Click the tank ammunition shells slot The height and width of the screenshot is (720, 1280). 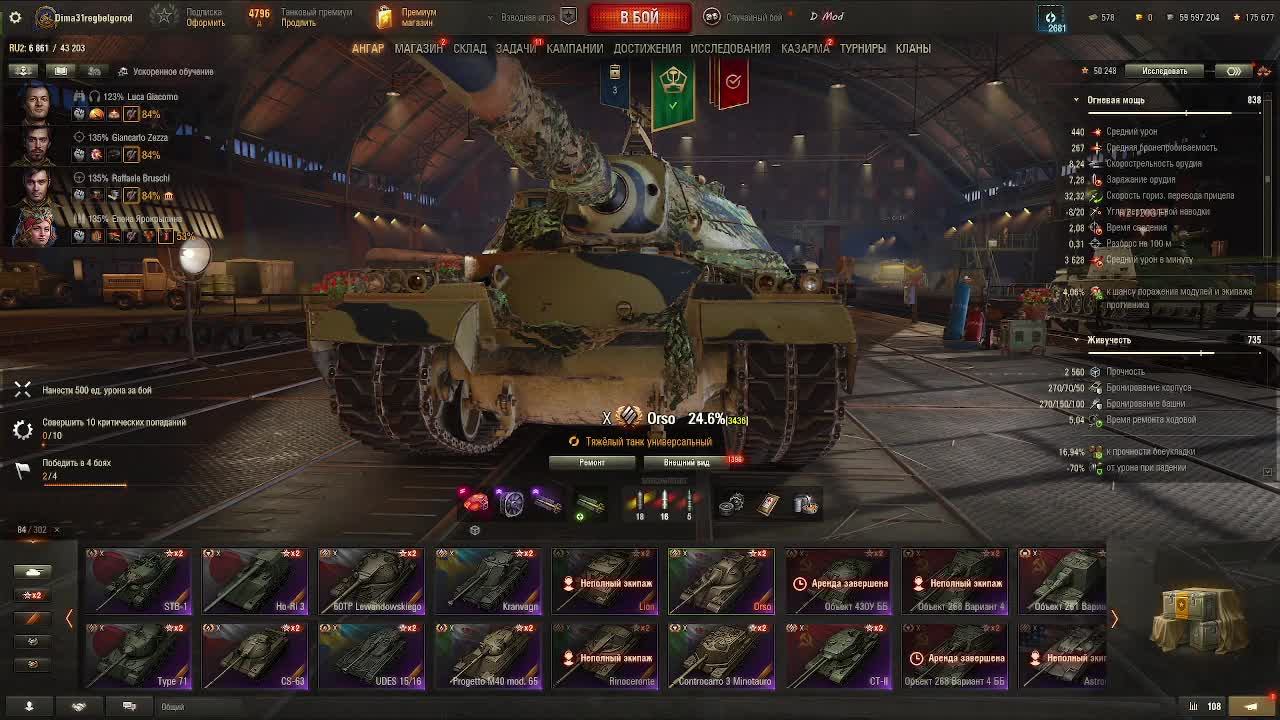664,503
